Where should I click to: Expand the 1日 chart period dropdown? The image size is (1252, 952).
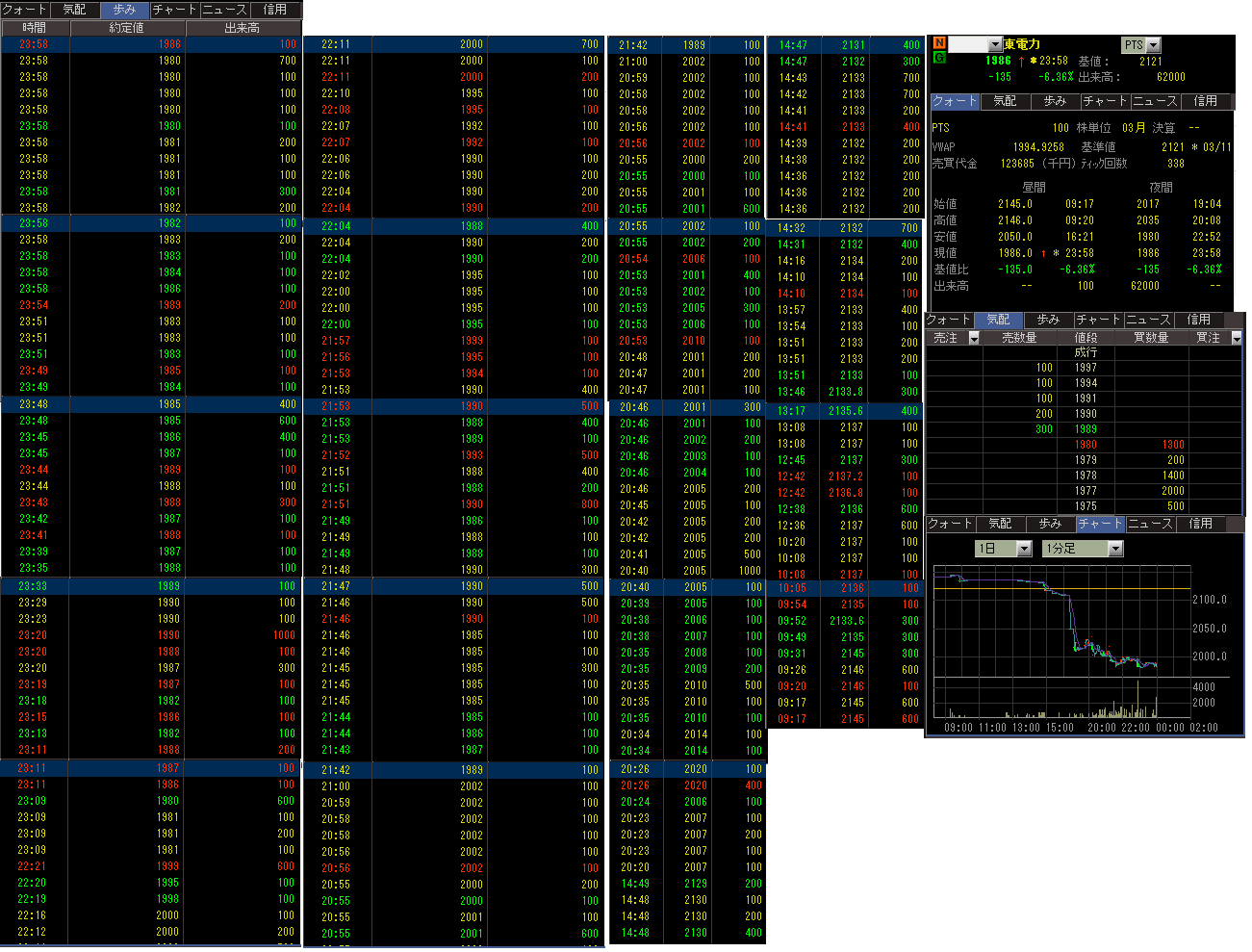(x=1024, y=549)
